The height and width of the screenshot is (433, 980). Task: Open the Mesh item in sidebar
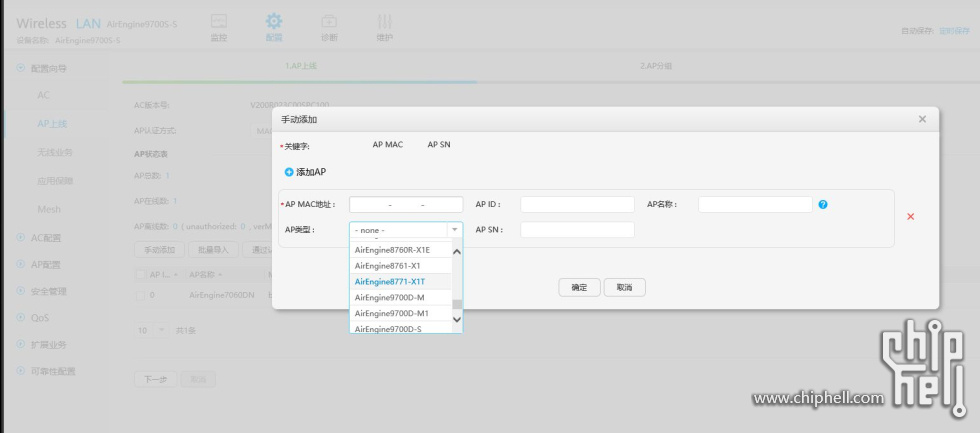tap(49, 209)
